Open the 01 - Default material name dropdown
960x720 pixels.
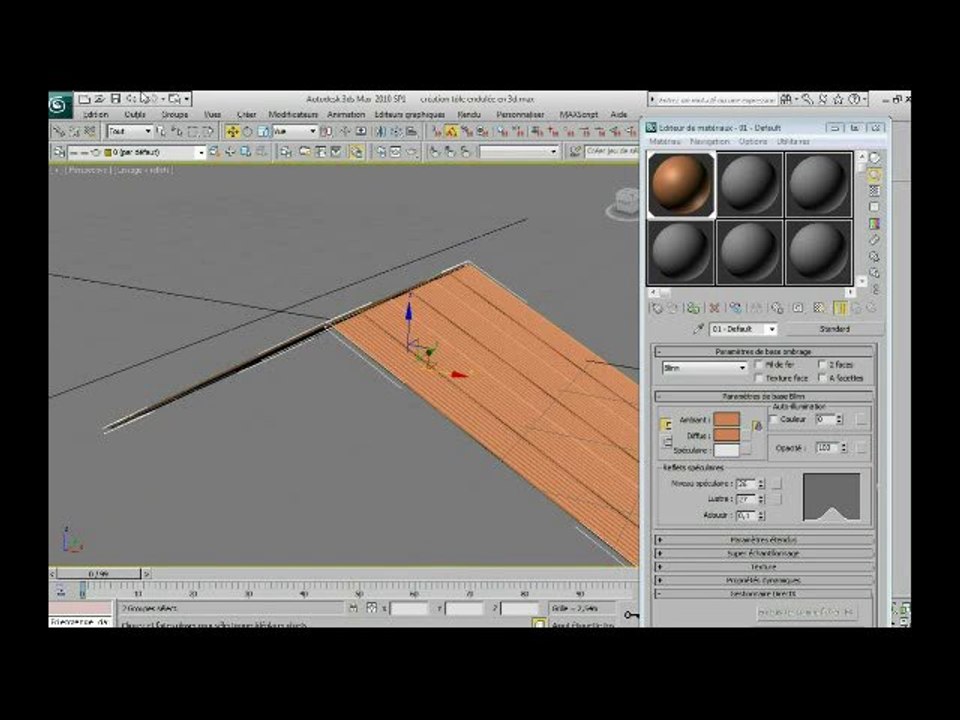point(743,329)
